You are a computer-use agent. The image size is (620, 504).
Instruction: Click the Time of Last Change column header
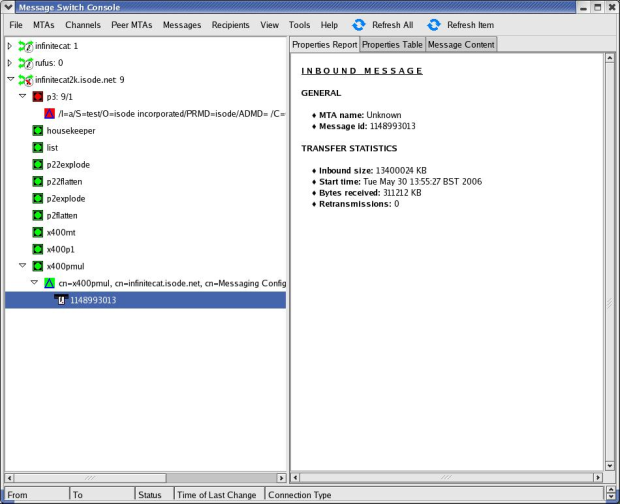[217, 495]
